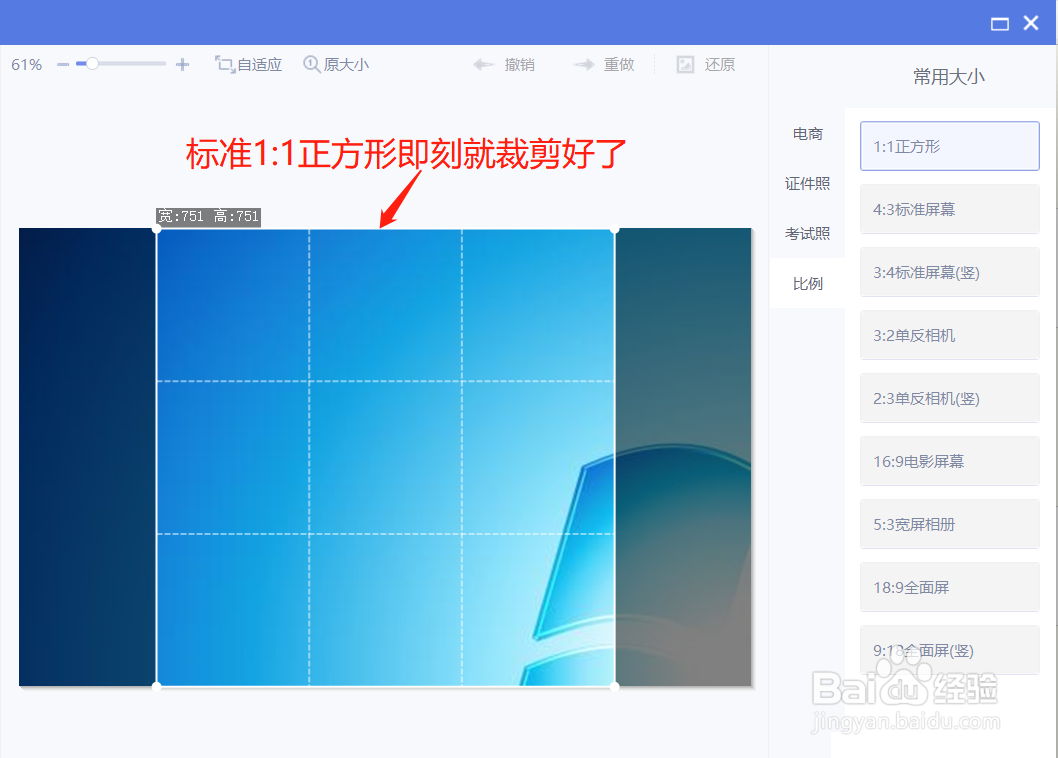Click 原大小 original size button
1058x758 pixels.
tap(336, 65)
